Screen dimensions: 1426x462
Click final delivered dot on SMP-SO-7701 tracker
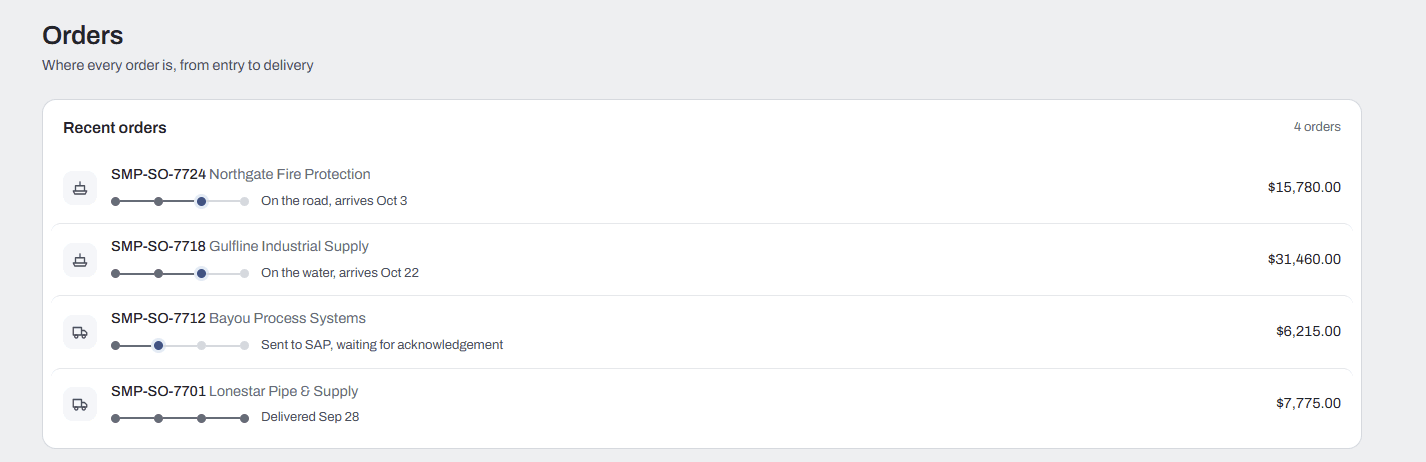[x=244, y=418]
